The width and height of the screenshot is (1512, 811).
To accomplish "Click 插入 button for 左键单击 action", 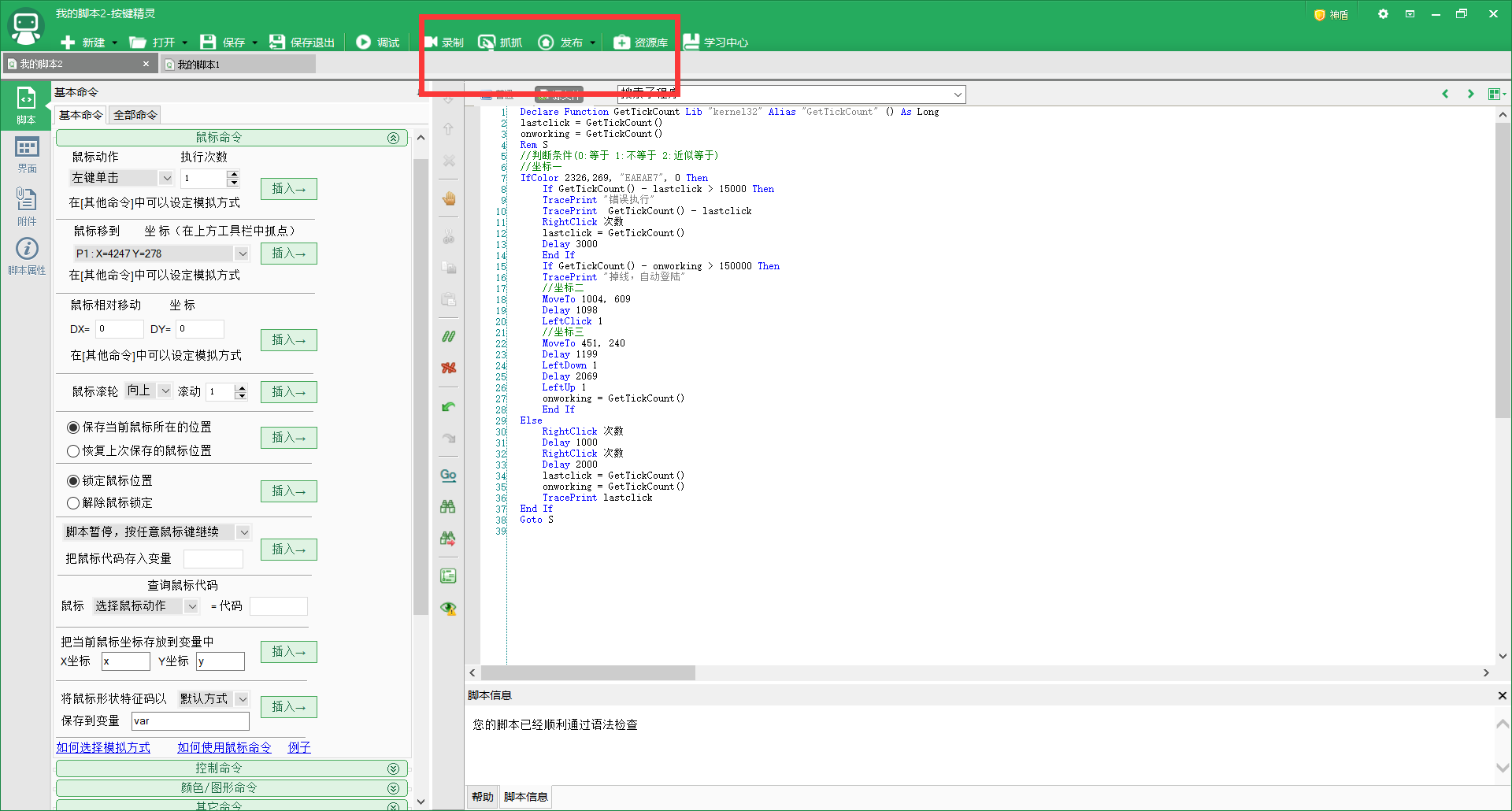I will [289, 189].
